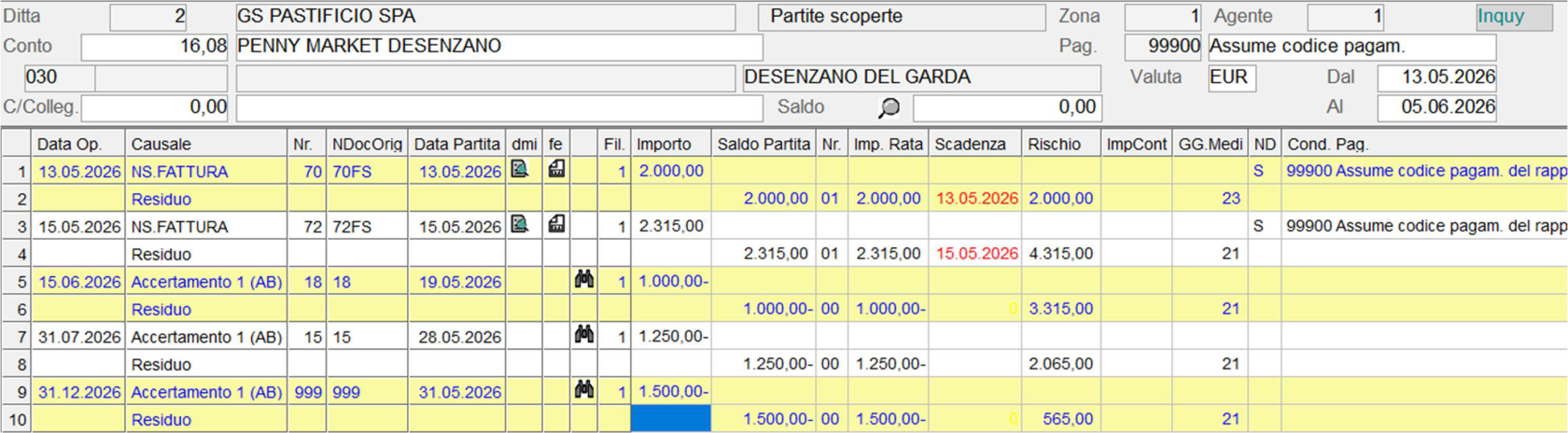The image size is (1568, 433).
Task: Click the Causale column header
Action: click(206, 144)
